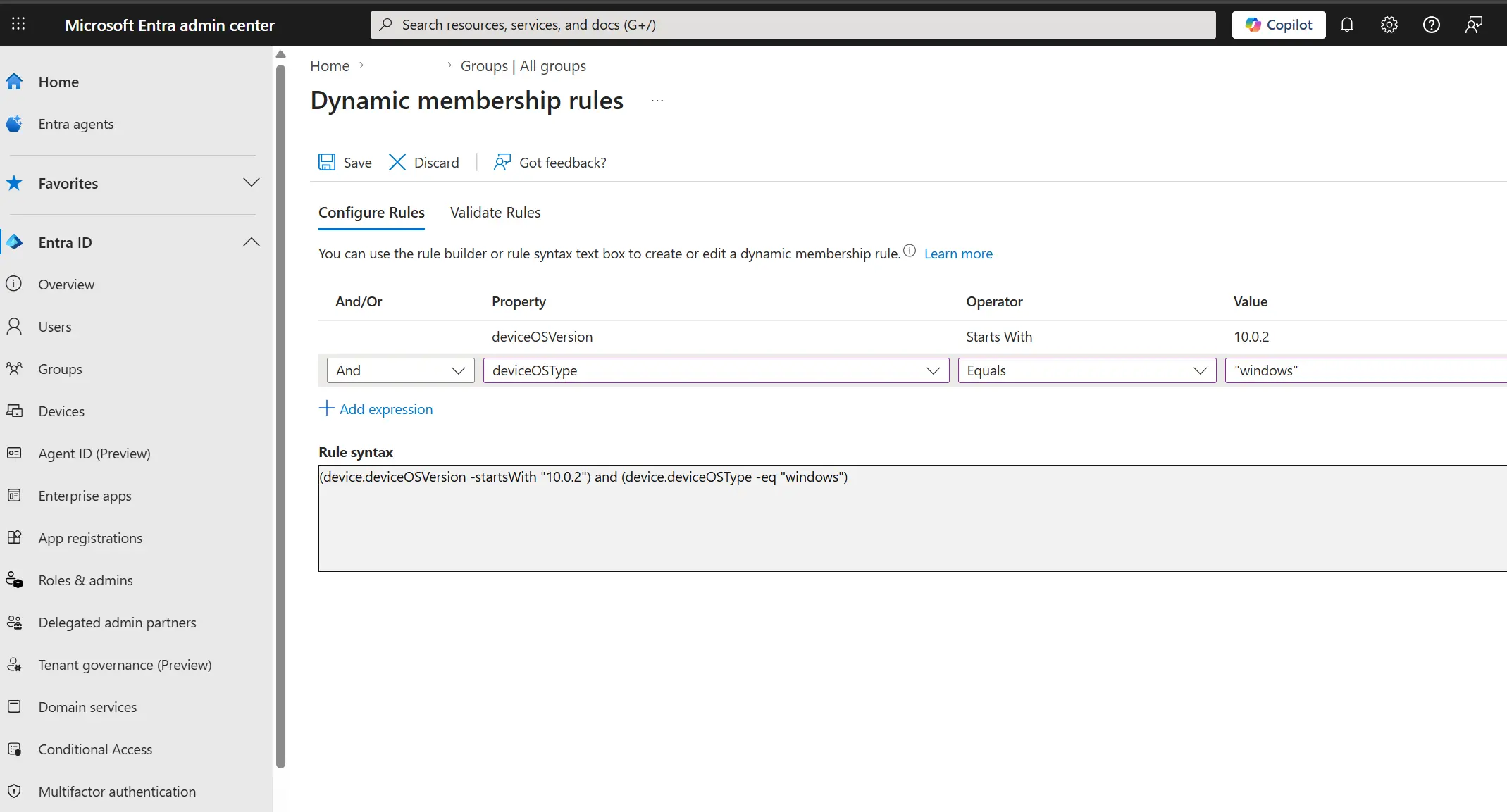
Task: Open Conditional Access in the sidebar
Action: click(94, 749)
